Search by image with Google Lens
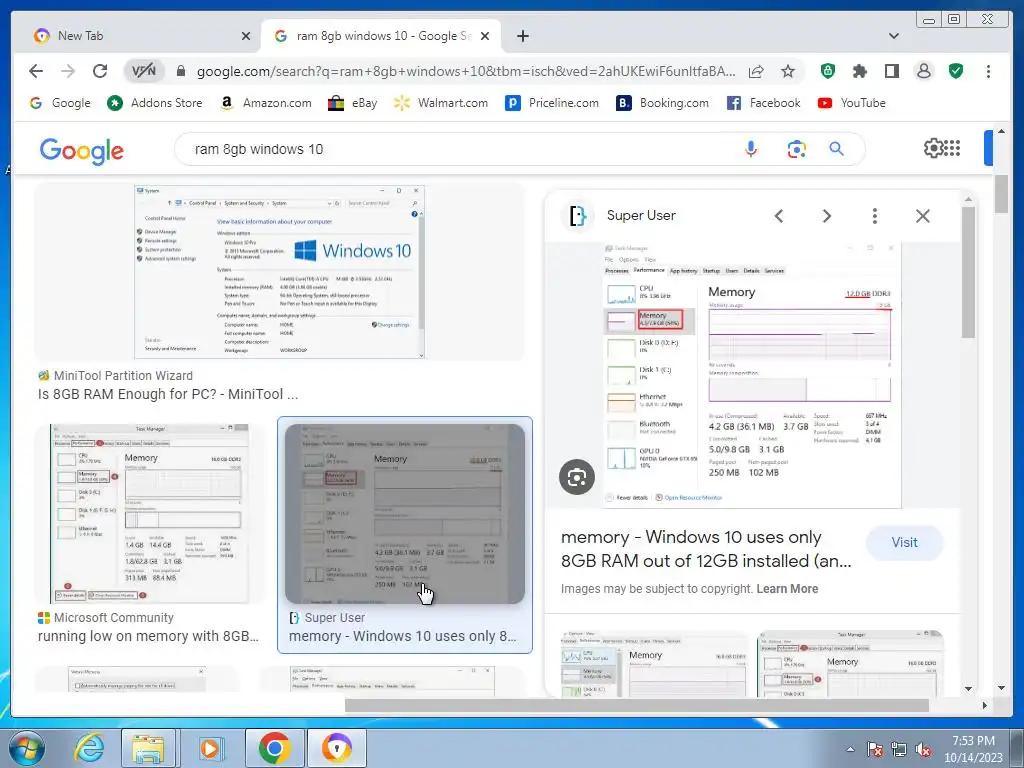Screen dimensions: 1024x768 click(796, 150)
